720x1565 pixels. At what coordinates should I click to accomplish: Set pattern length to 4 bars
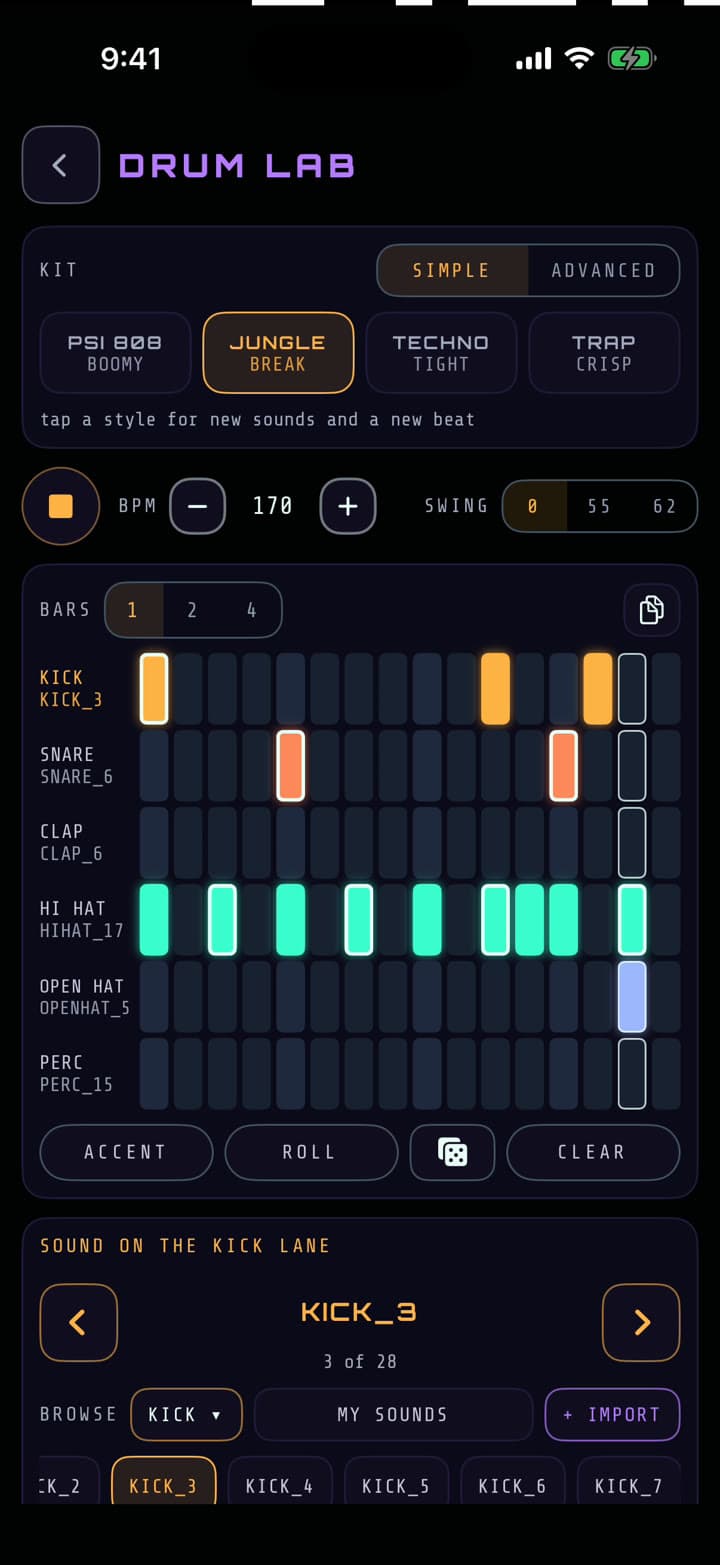click(x=251, y=610)
